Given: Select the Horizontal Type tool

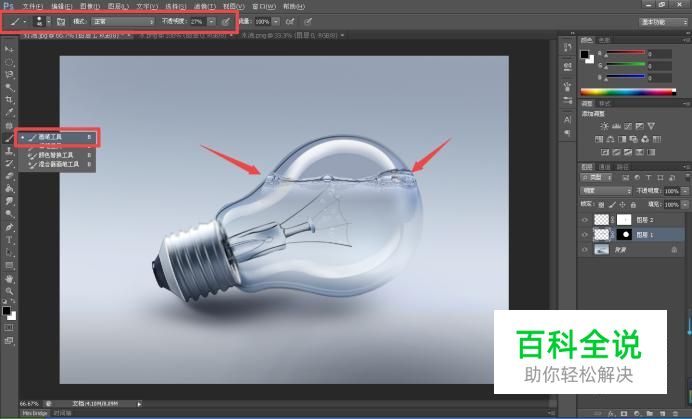Looking at the screenshot, I should tap(9, 240).
